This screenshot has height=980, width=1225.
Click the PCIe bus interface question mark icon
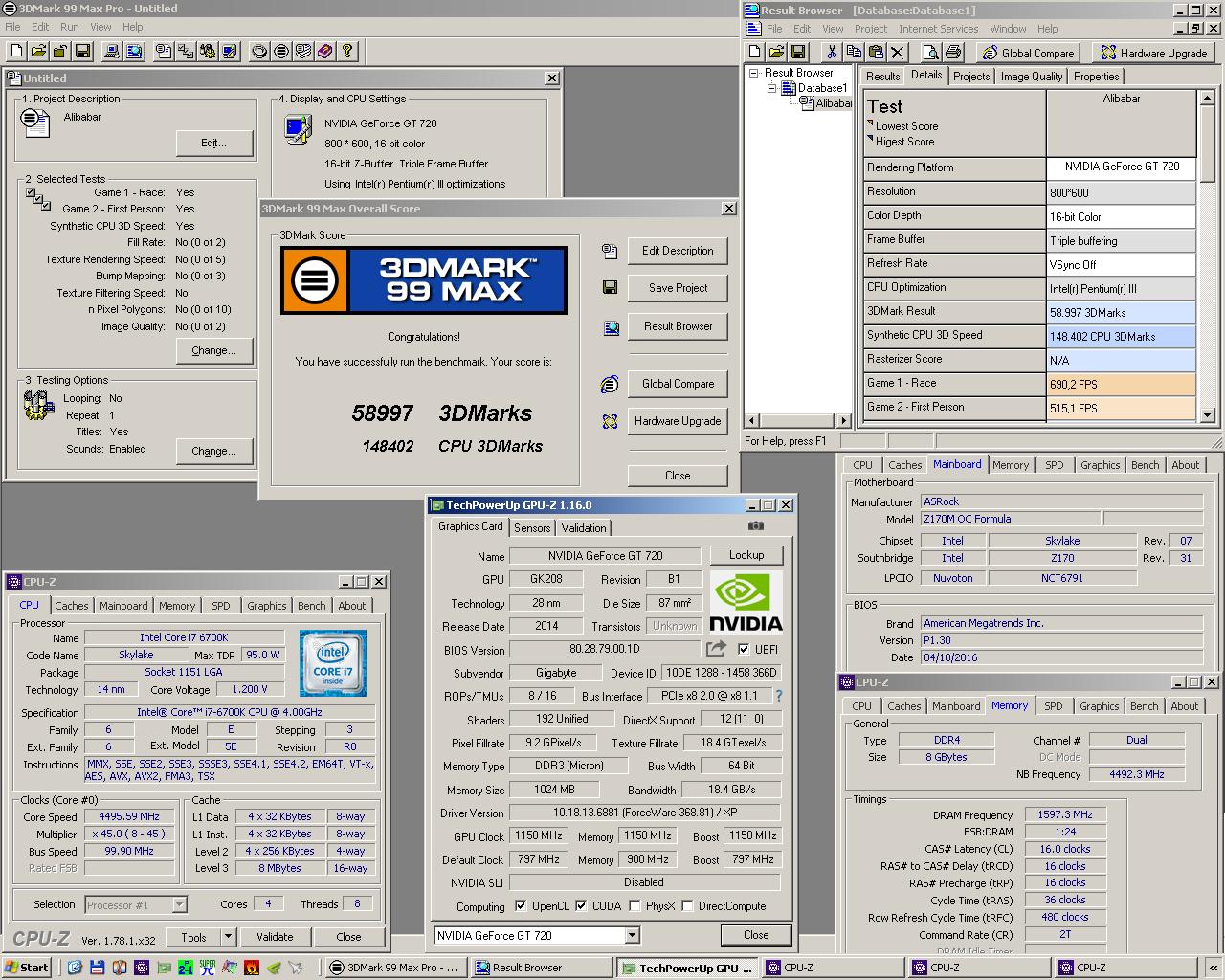[778, 696]
